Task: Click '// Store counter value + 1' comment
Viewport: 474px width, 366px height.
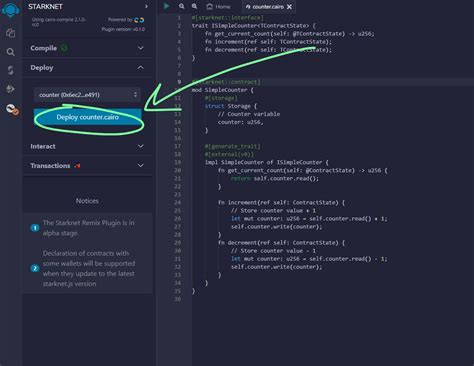Action: 273,211
